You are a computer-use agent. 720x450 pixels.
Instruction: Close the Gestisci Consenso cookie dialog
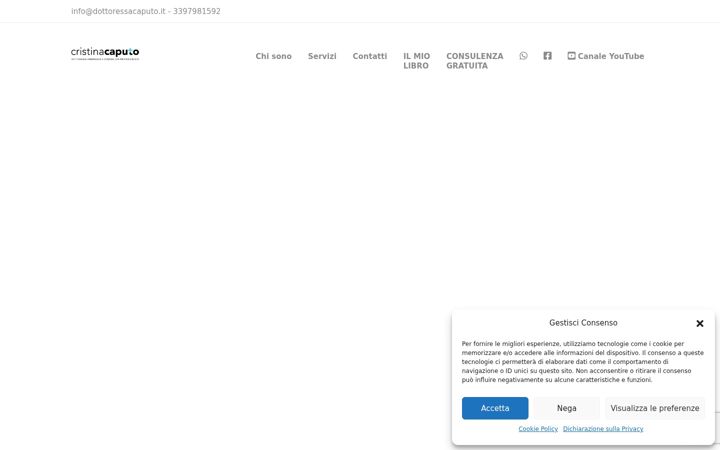700,323
